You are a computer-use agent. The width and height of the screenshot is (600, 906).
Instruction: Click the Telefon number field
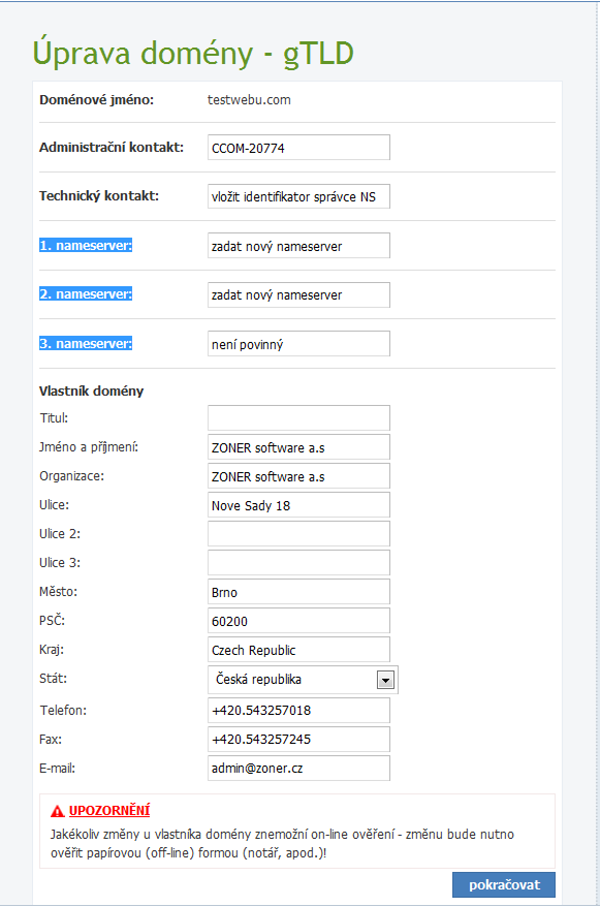coord(298,710)
